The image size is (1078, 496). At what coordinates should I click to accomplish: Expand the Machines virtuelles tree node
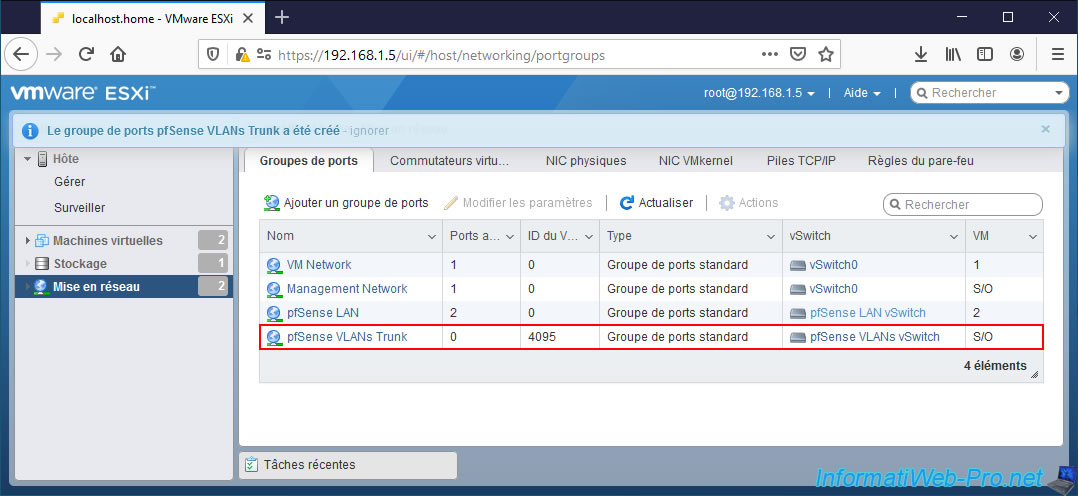28,241
